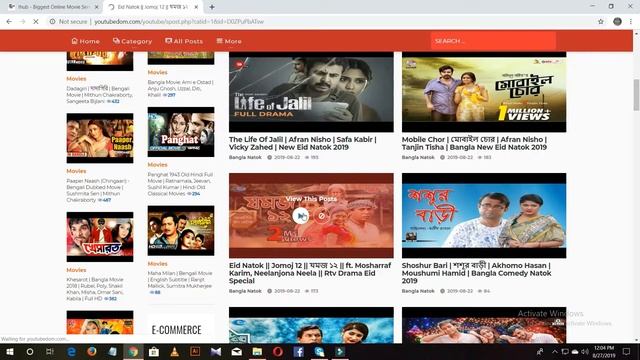Click Movies label above Panghat description
640x360 pixels.
click(x=158, y=164)
